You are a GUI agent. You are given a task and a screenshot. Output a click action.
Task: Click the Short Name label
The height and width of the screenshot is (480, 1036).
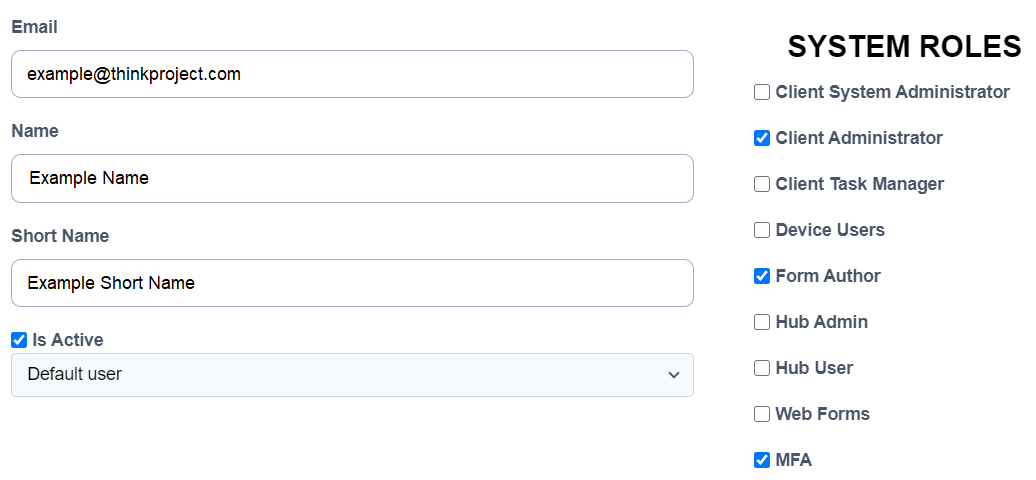coord(60,236)
